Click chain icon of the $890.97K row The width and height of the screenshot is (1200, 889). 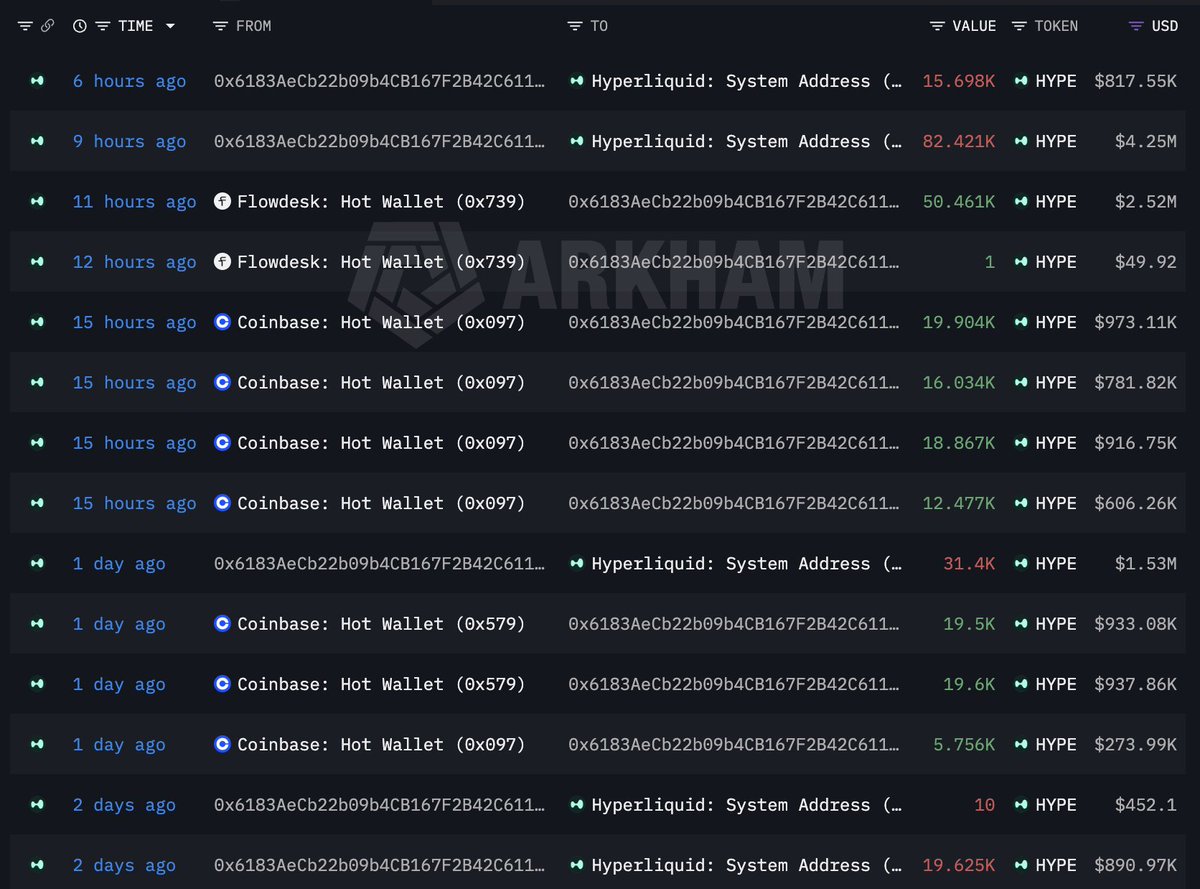[37, 865]
